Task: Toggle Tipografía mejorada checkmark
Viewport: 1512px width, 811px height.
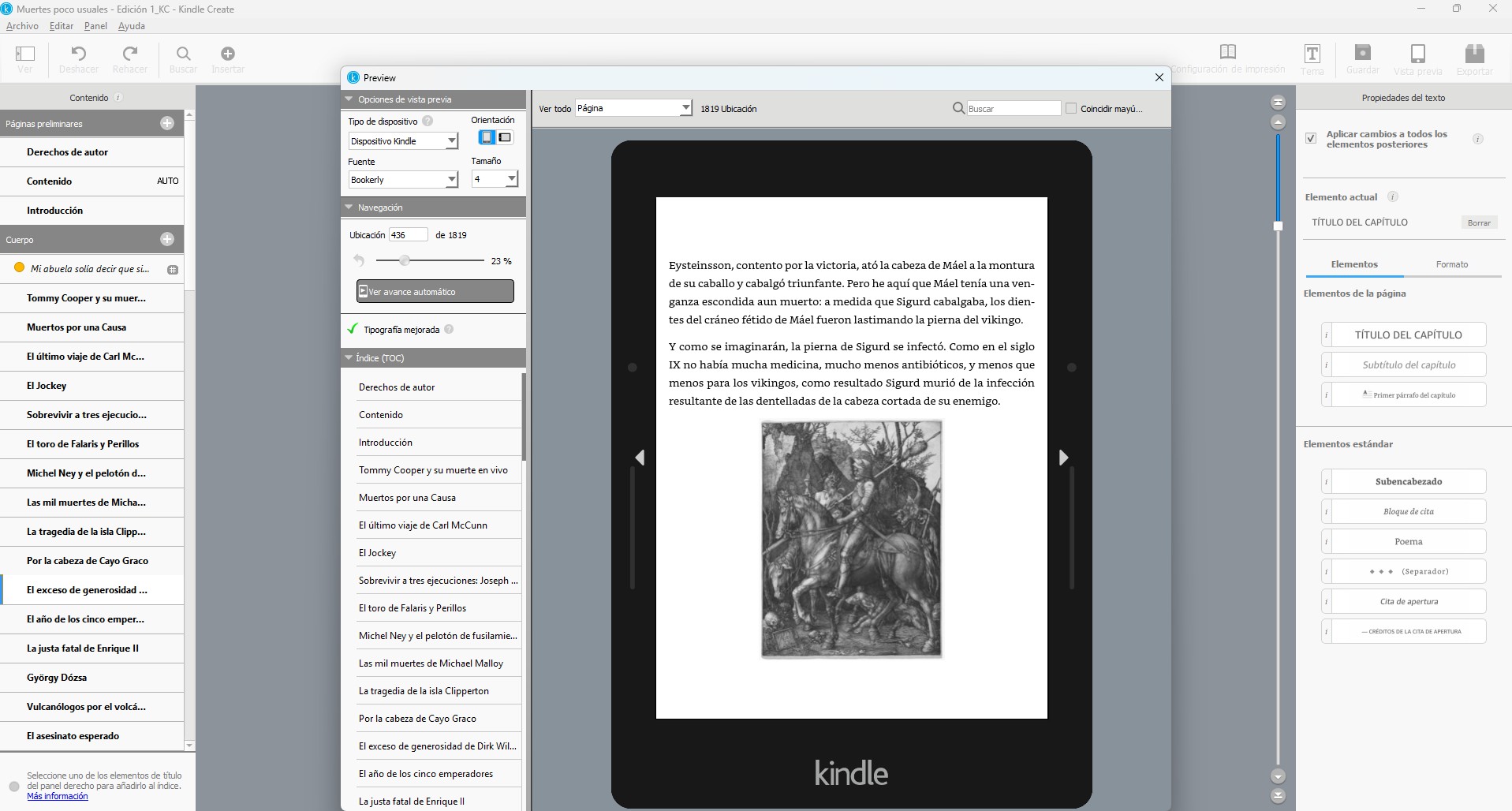Action: click(x=353, y=329)
